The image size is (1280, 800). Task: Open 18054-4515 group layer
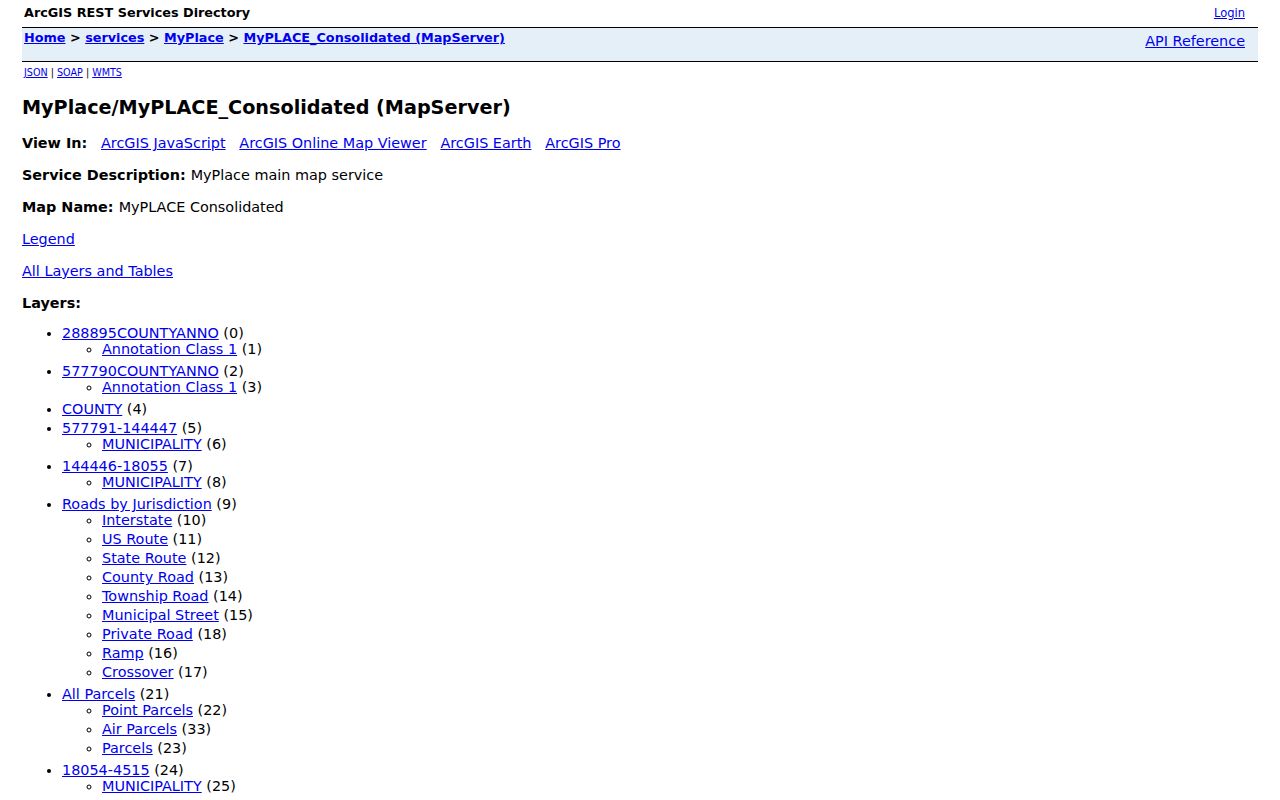point(106,770)
